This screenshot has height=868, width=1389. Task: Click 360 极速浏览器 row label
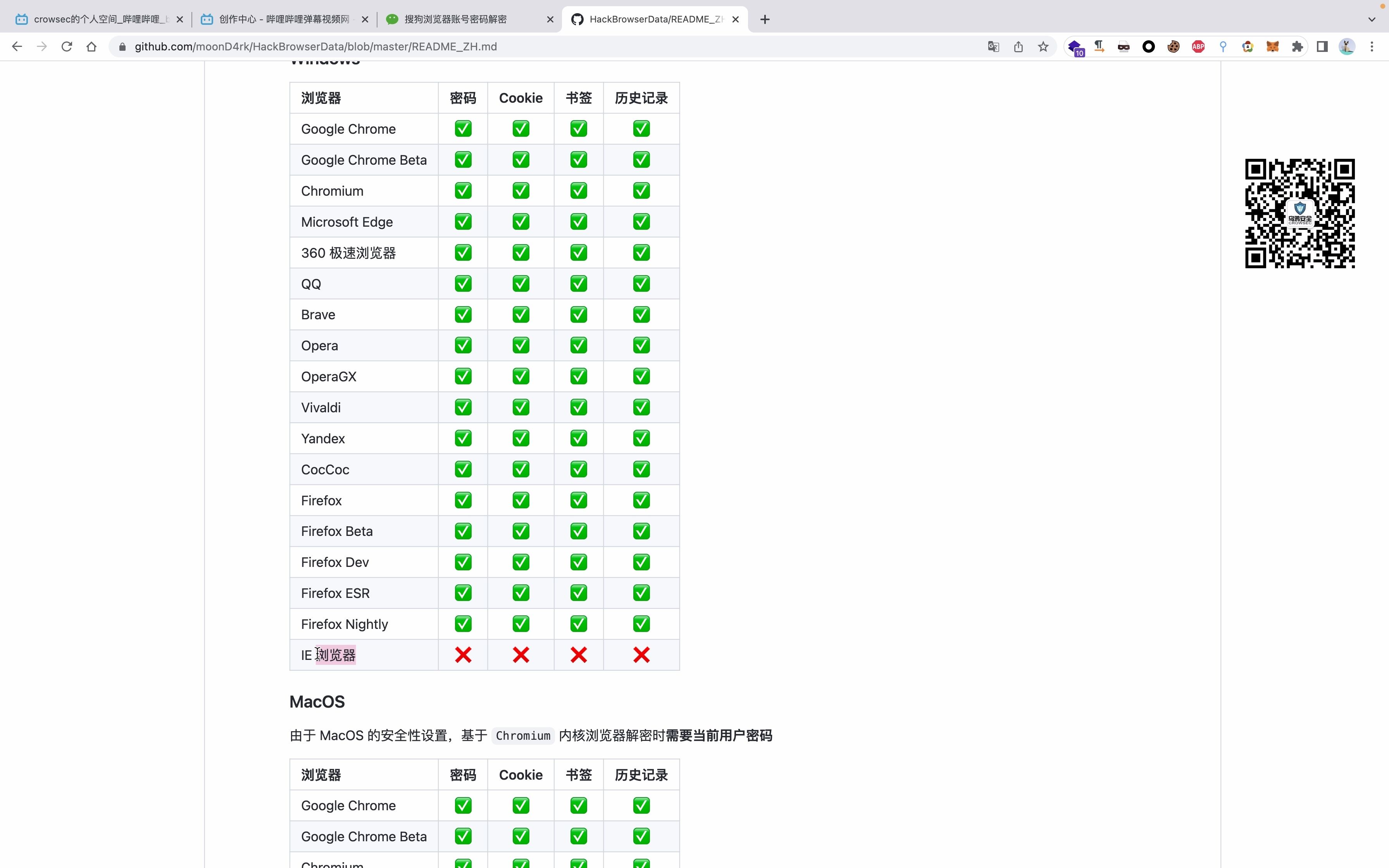pos(348,253)
